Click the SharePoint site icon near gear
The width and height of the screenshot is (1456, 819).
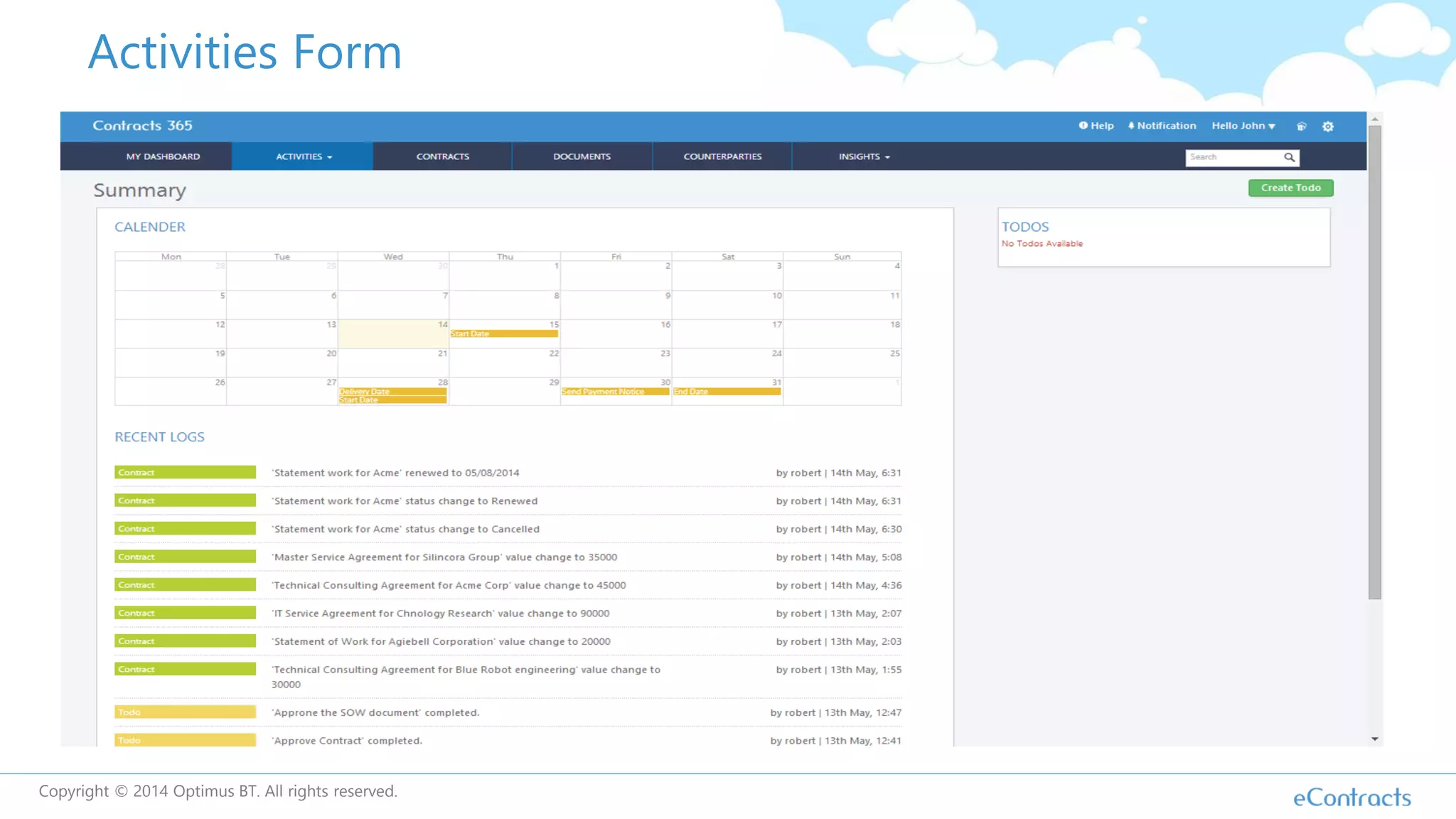click(x=1302, y=127)
